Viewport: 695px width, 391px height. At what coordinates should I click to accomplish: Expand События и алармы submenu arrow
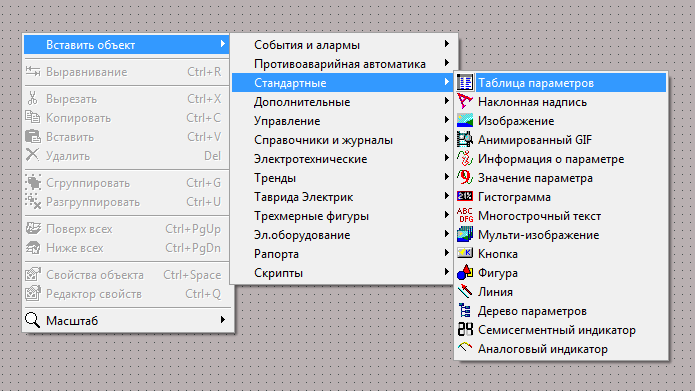(x=447, y=44)
